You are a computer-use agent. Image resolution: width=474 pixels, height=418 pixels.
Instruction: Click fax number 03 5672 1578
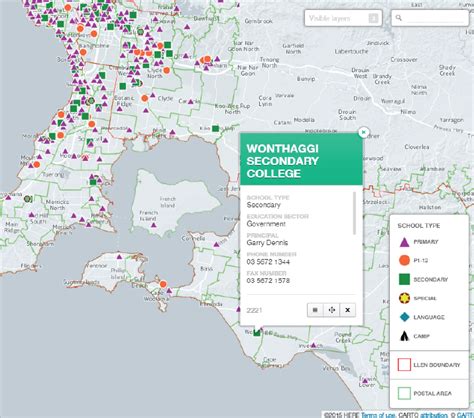[x=268, y=281]
